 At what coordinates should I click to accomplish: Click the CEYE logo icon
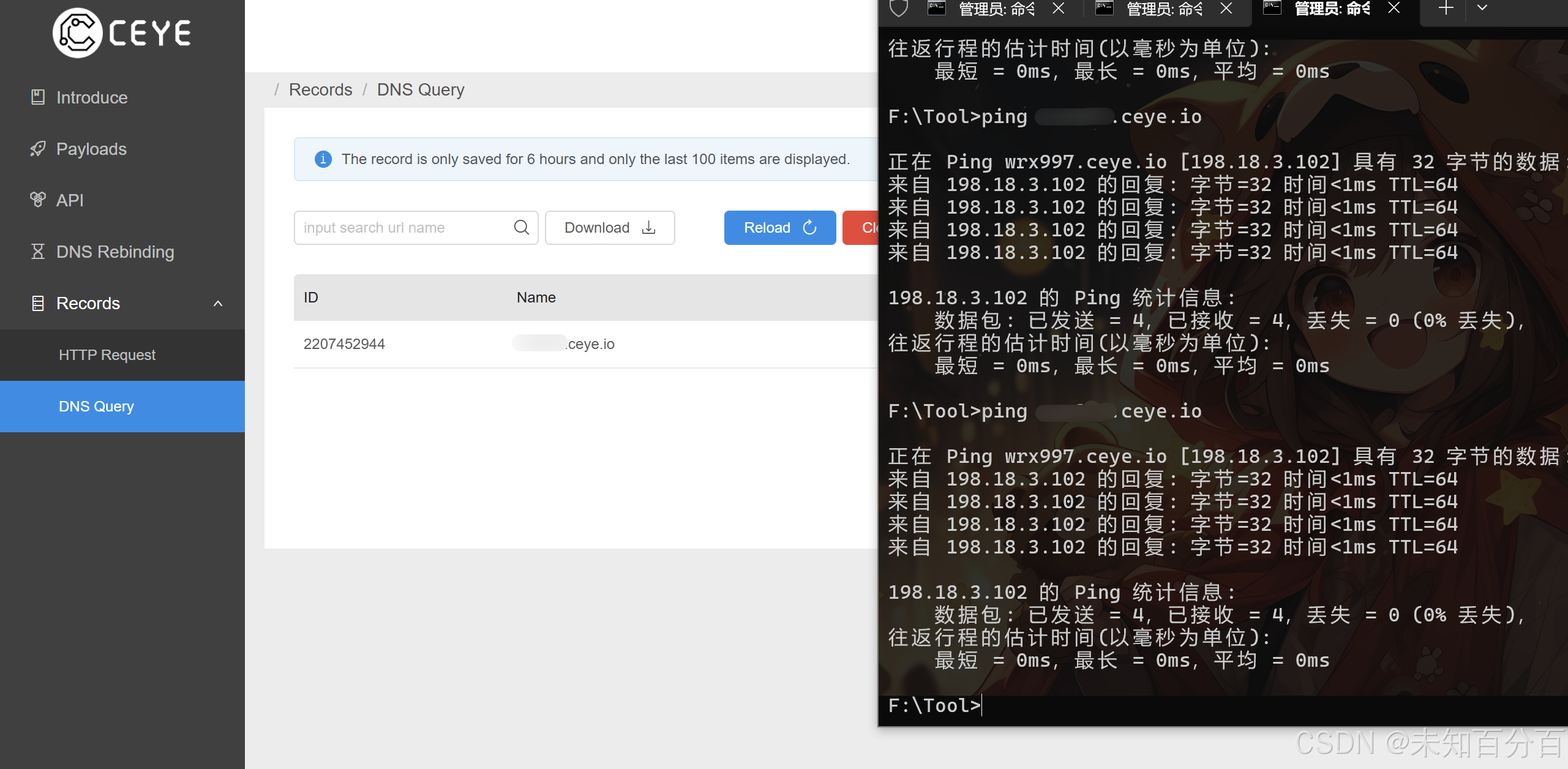tap(77, 32)
